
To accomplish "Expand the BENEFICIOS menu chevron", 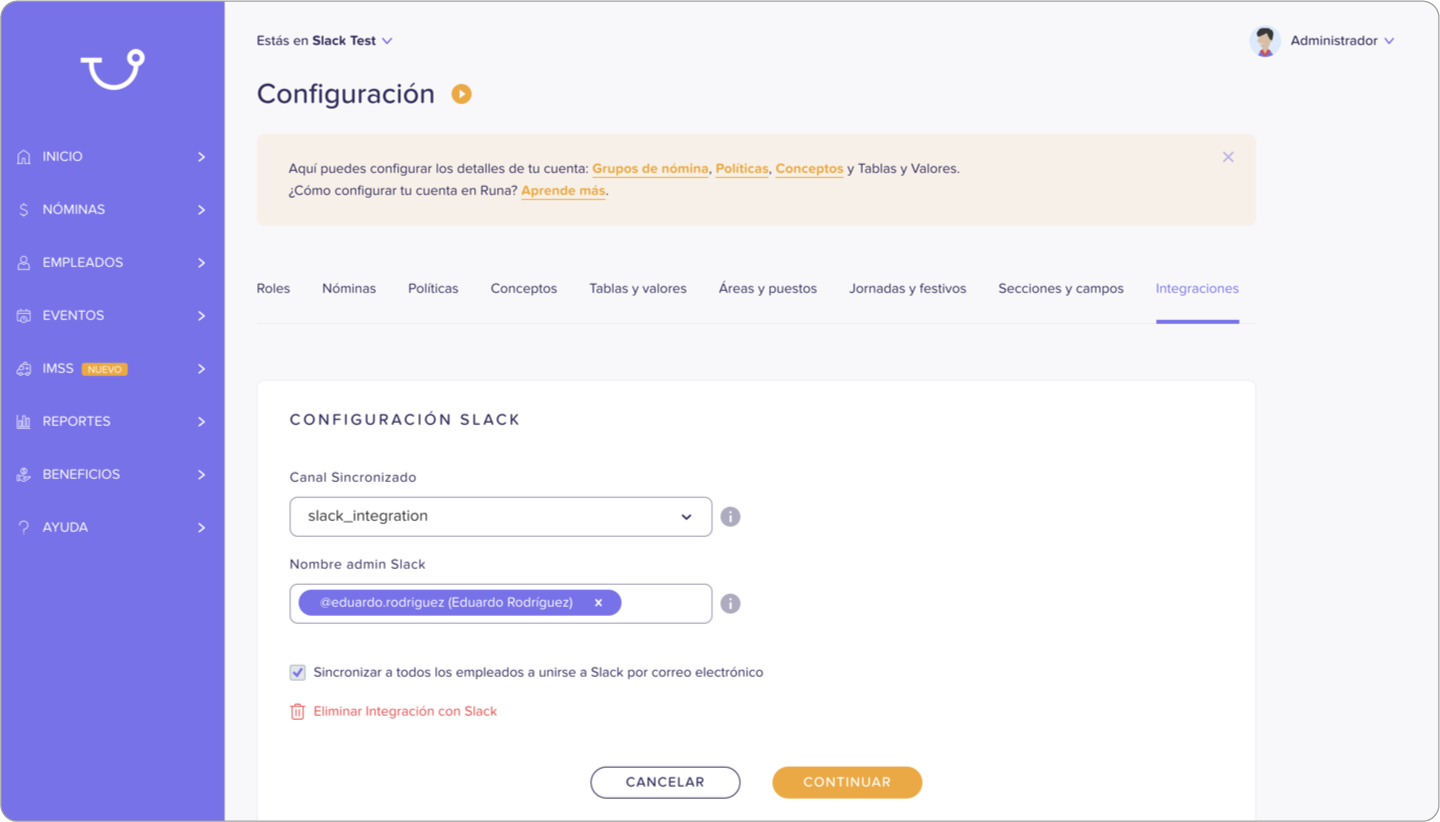I will (202, 475).
